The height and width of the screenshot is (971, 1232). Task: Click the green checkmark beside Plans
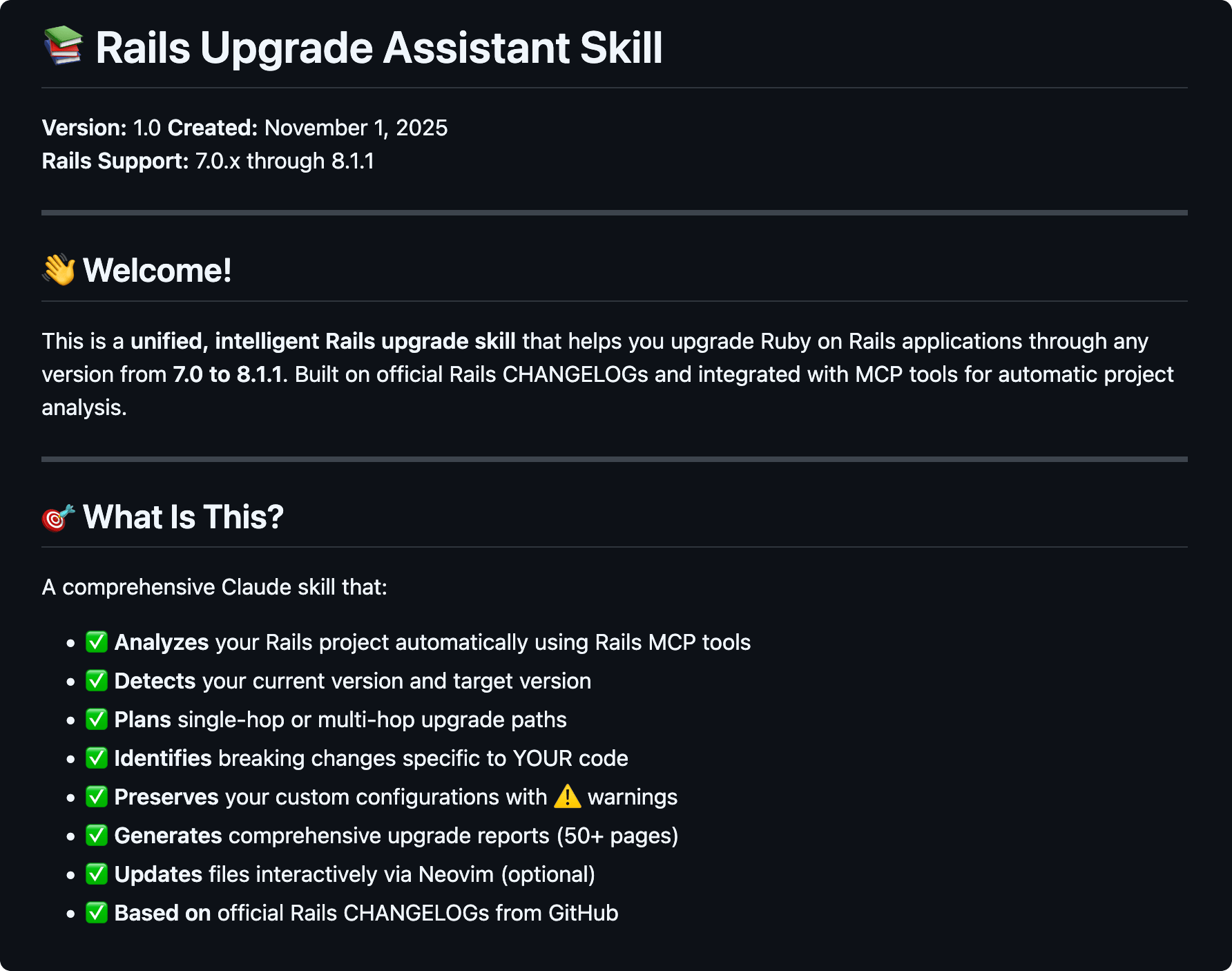point(97,719)
